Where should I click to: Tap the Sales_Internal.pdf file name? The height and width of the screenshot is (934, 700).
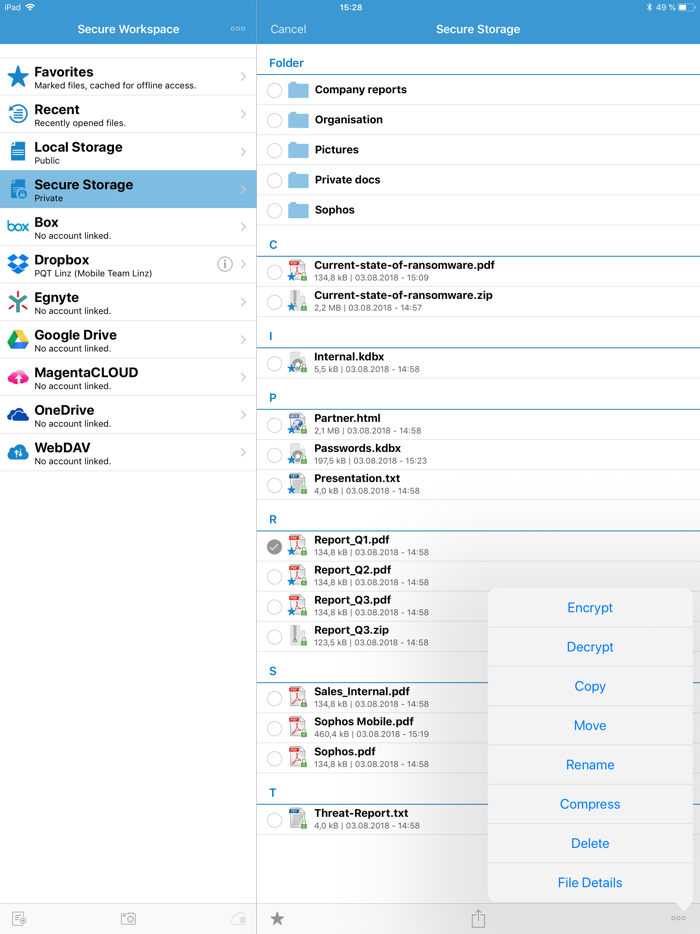click(x=362, y=692)
